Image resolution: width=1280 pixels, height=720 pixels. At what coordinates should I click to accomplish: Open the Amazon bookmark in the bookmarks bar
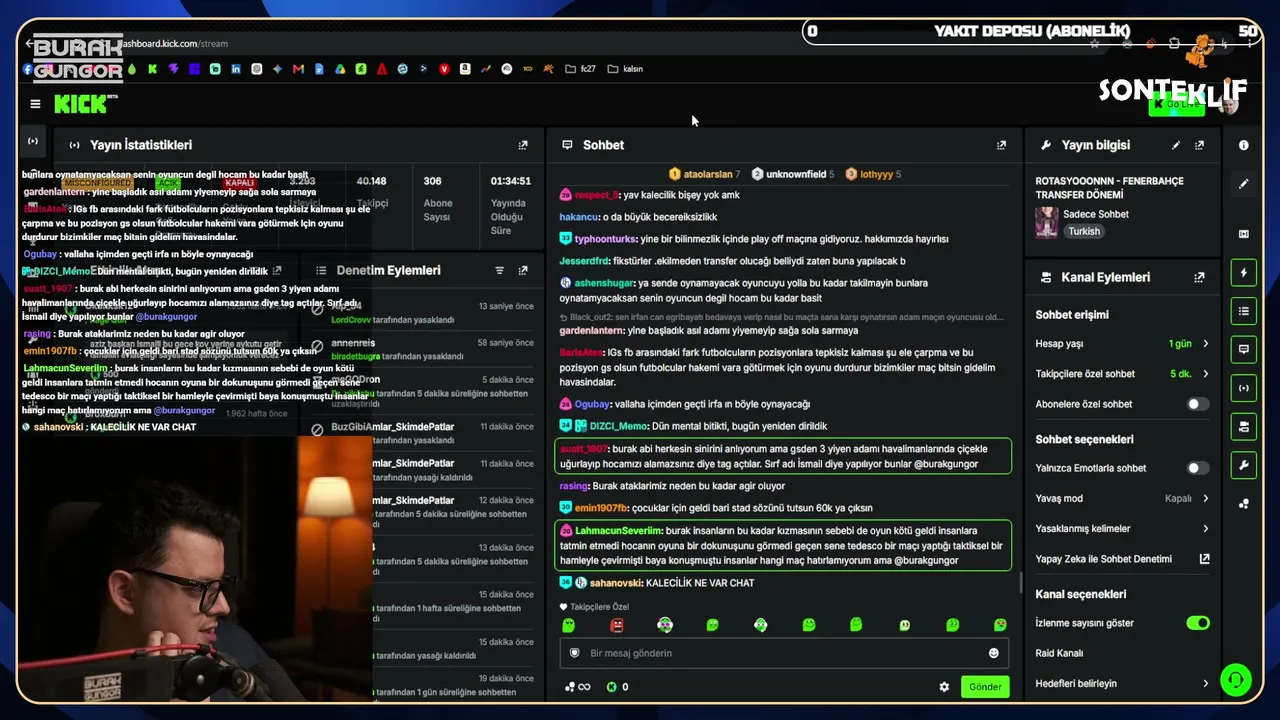click(465, 69)
